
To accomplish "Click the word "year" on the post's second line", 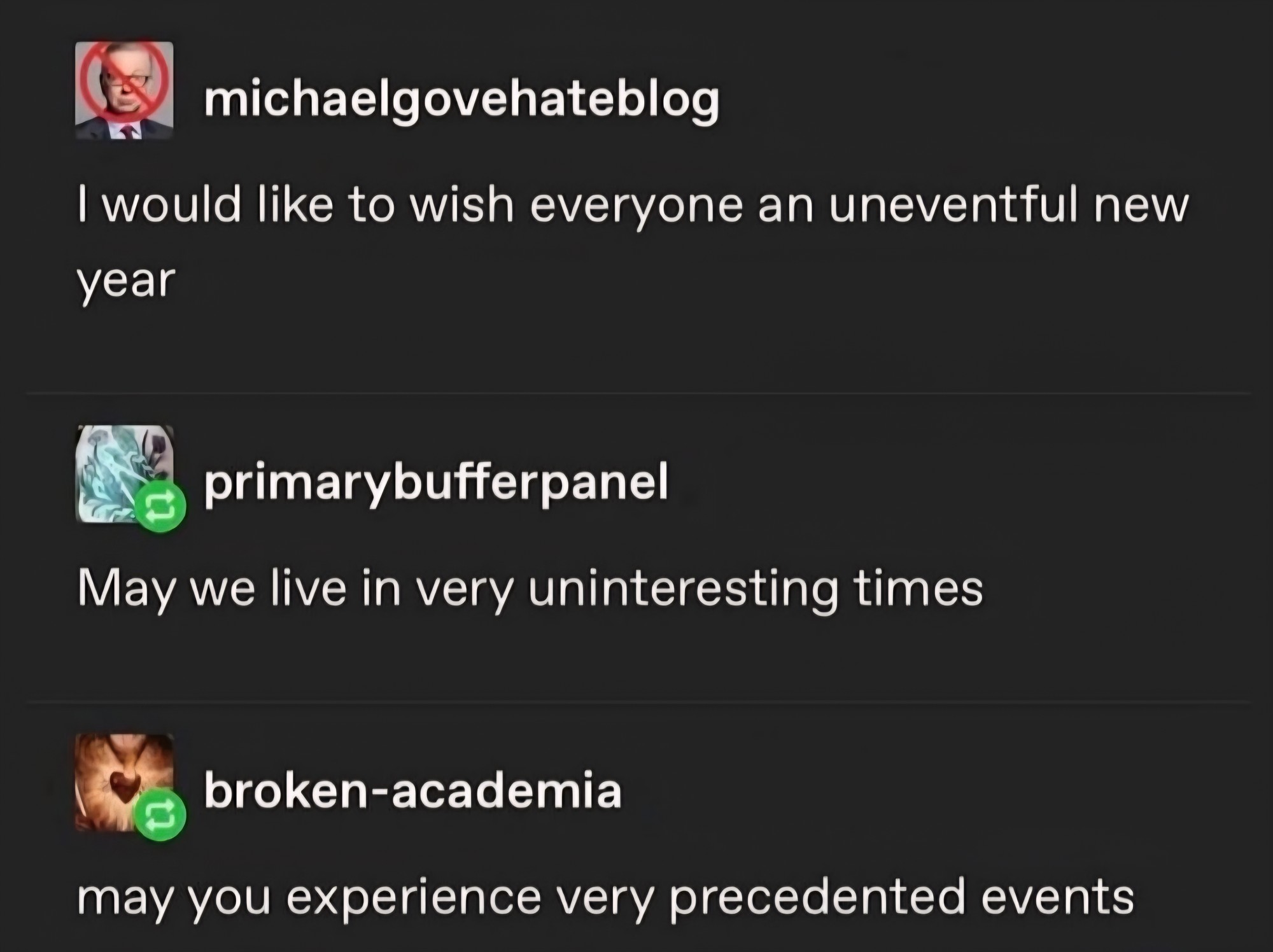I will tap(126, 281).
